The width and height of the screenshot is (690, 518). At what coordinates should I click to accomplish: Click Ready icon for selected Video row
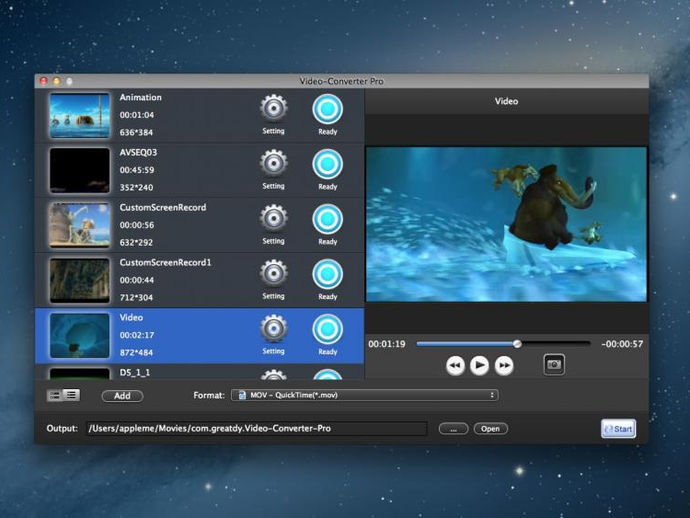(x=328, y=329)
